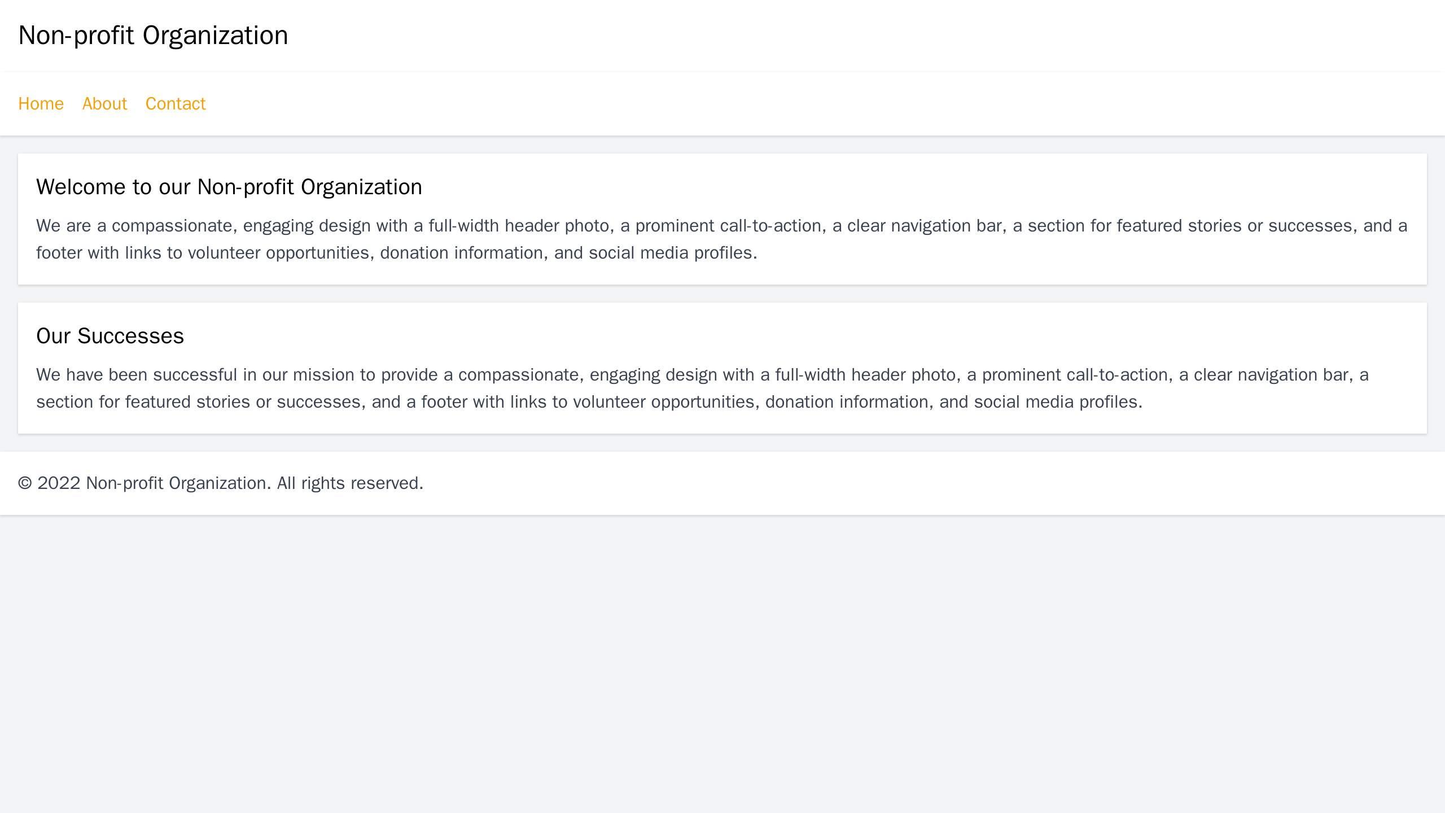Click the line starting "footer with links to volunteer"

(396, 253)
